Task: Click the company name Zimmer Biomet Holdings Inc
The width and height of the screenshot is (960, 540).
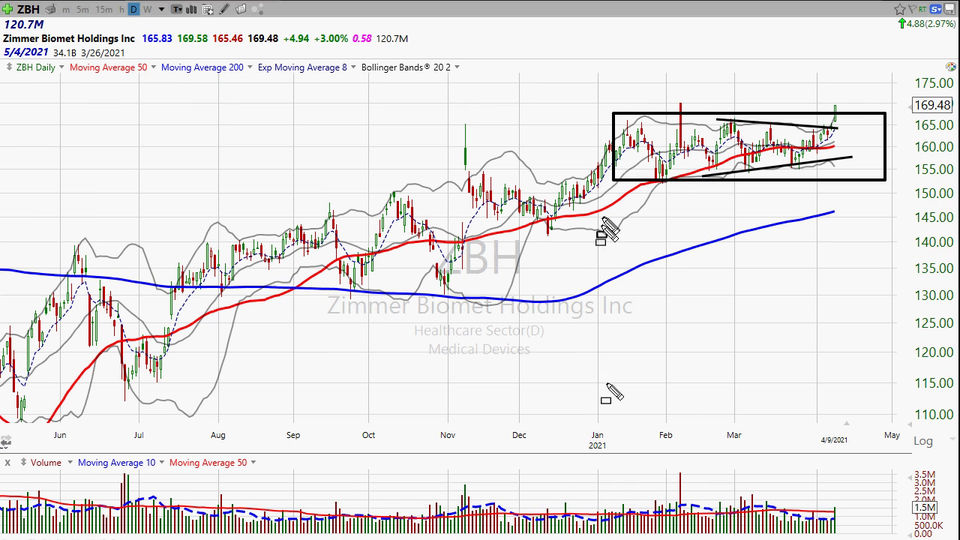Action: (69, 38)
